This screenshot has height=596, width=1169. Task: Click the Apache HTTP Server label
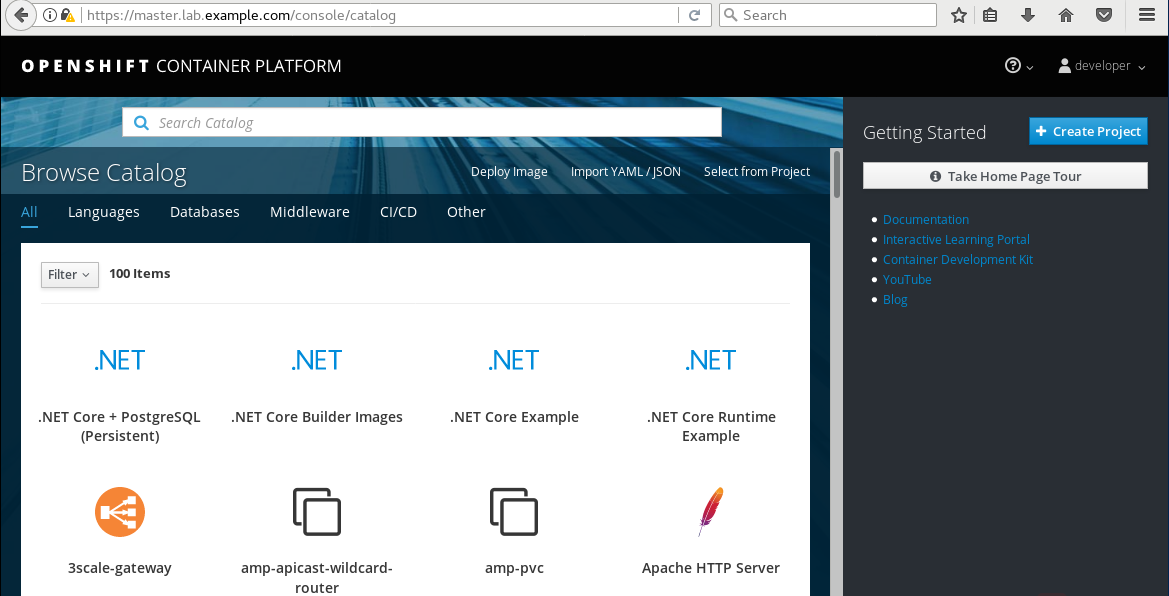[710, 568]
